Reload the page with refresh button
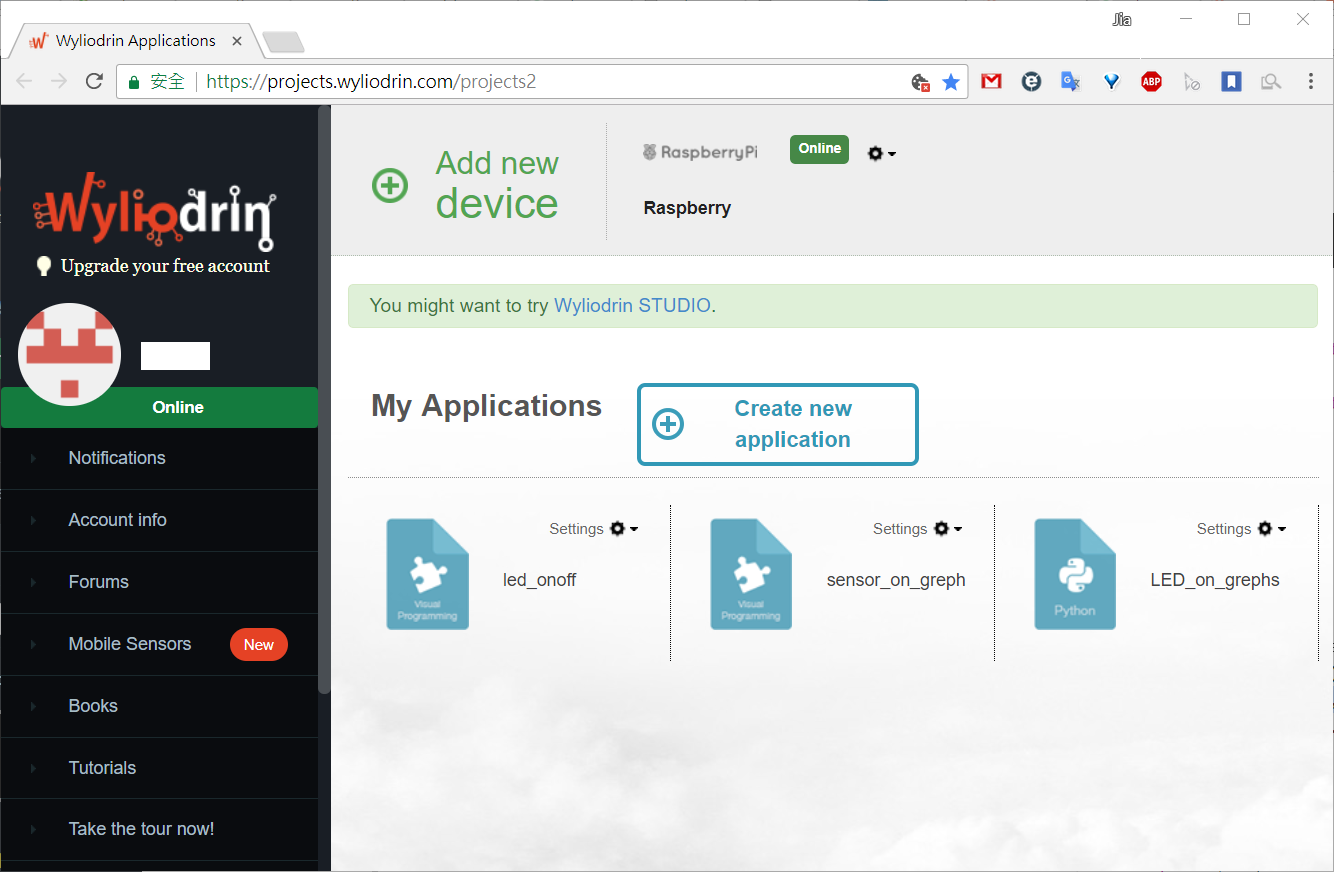Viewport: 1334px width, 872px height. (94, 82)
